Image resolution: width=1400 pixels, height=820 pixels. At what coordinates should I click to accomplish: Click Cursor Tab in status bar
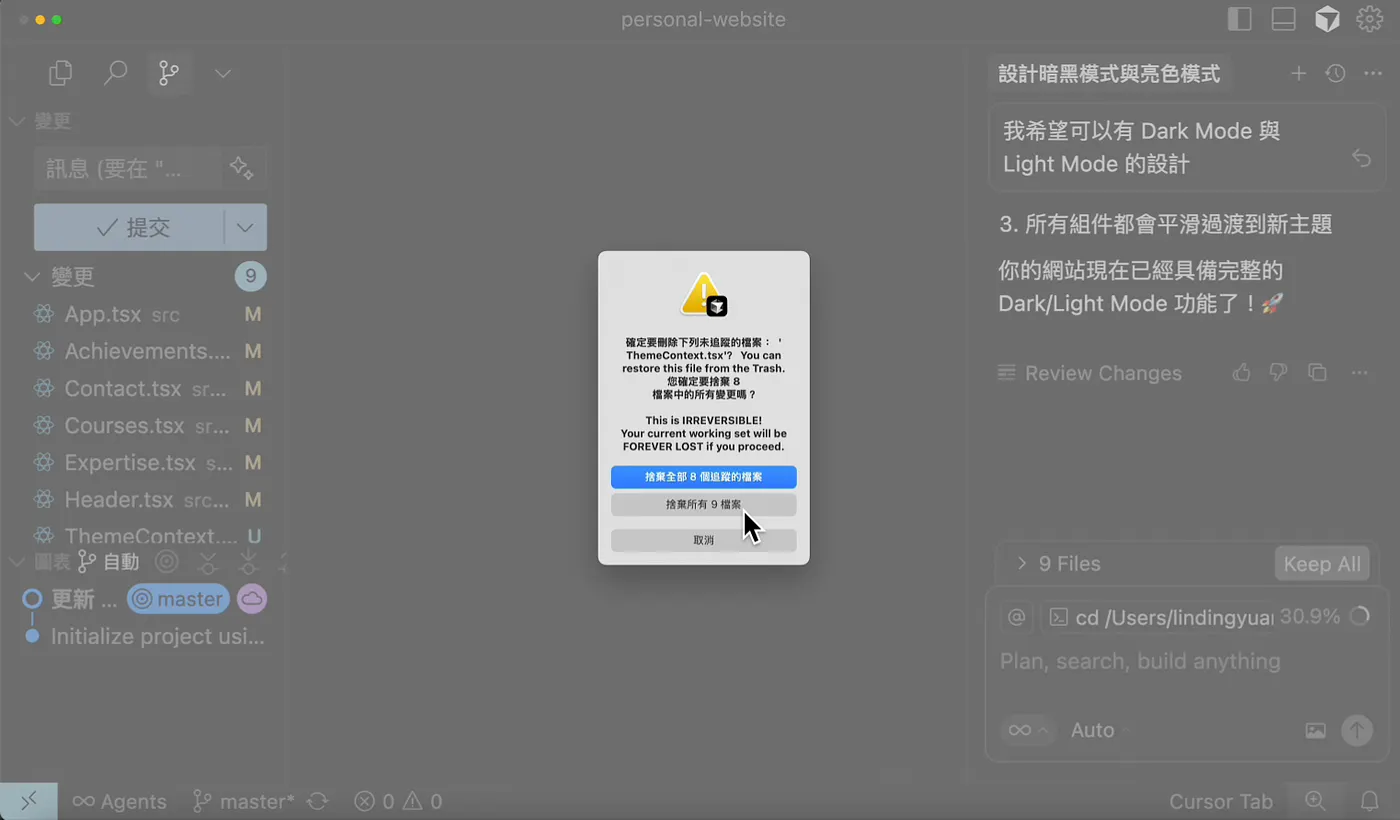click(x=1221, y=801)
